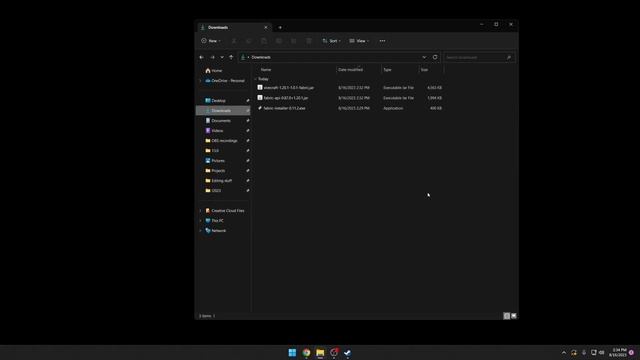Expand the This PC node

point(200,221)
